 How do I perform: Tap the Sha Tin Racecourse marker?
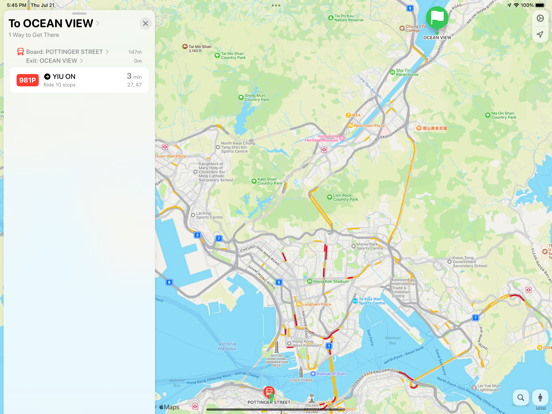point(392,72)
